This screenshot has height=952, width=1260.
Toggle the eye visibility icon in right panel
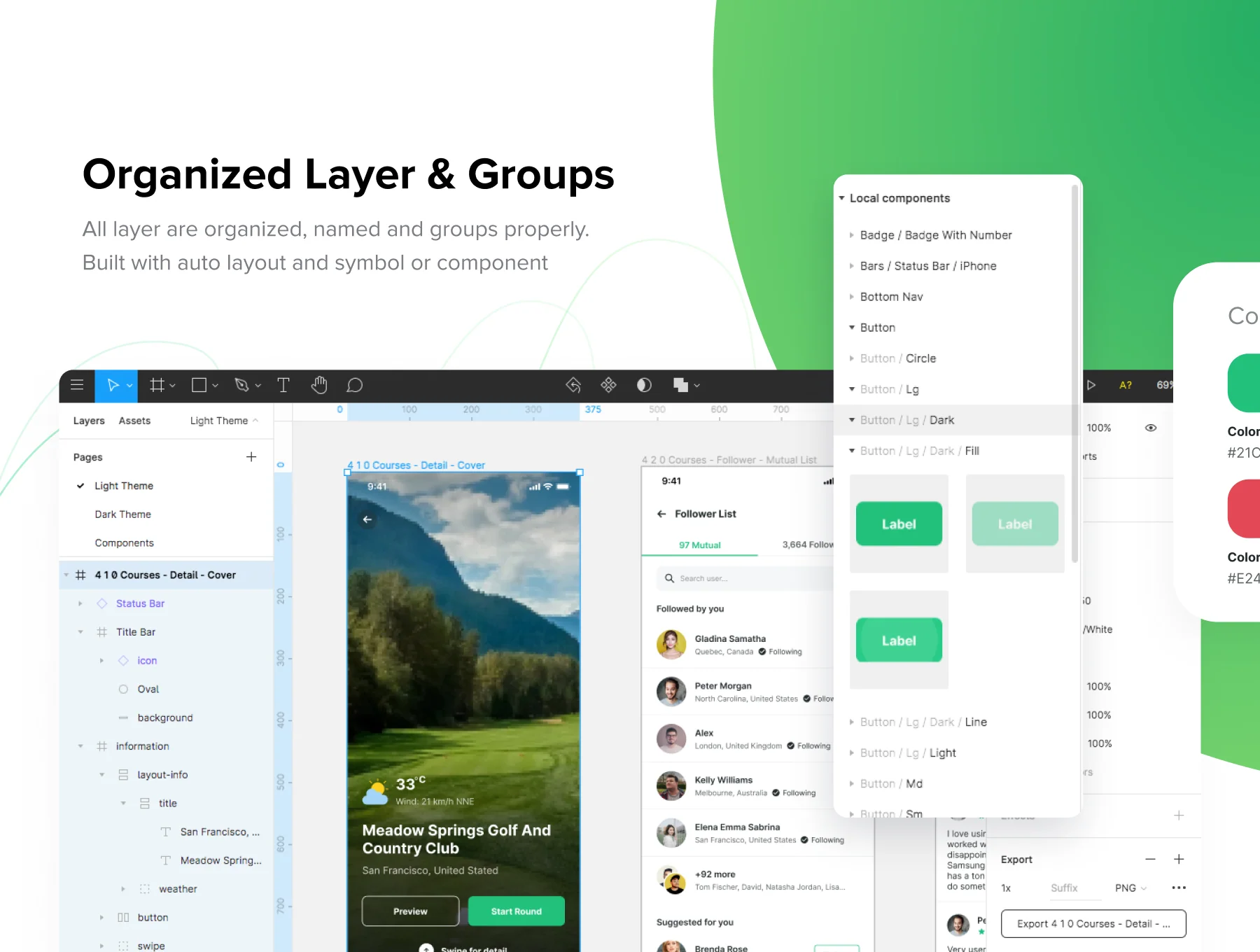tap(1151, 428)
